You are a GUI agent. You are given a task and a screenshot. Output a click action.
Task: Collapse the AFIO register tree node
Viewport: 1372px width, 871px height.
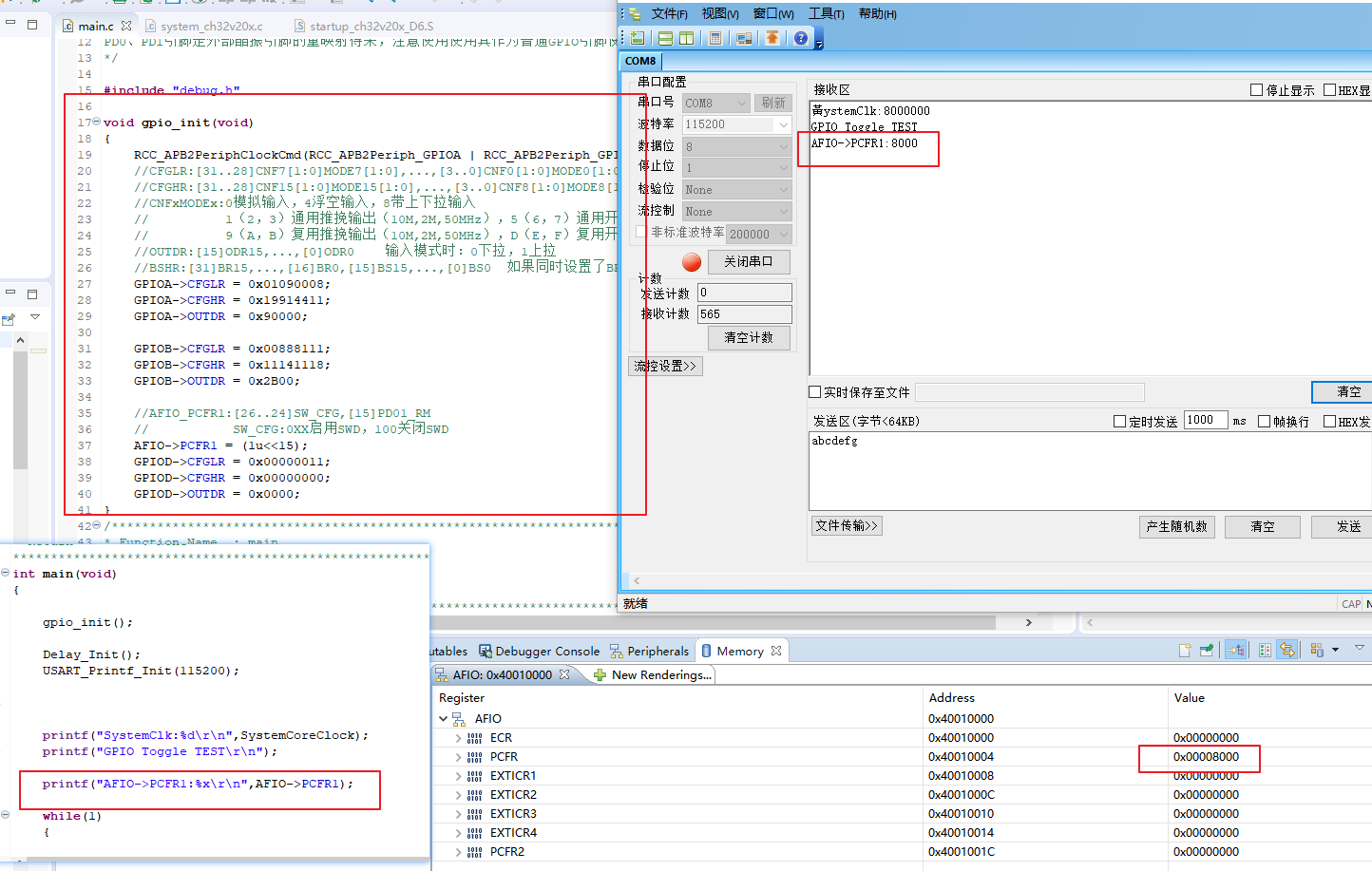click(443, 719)
